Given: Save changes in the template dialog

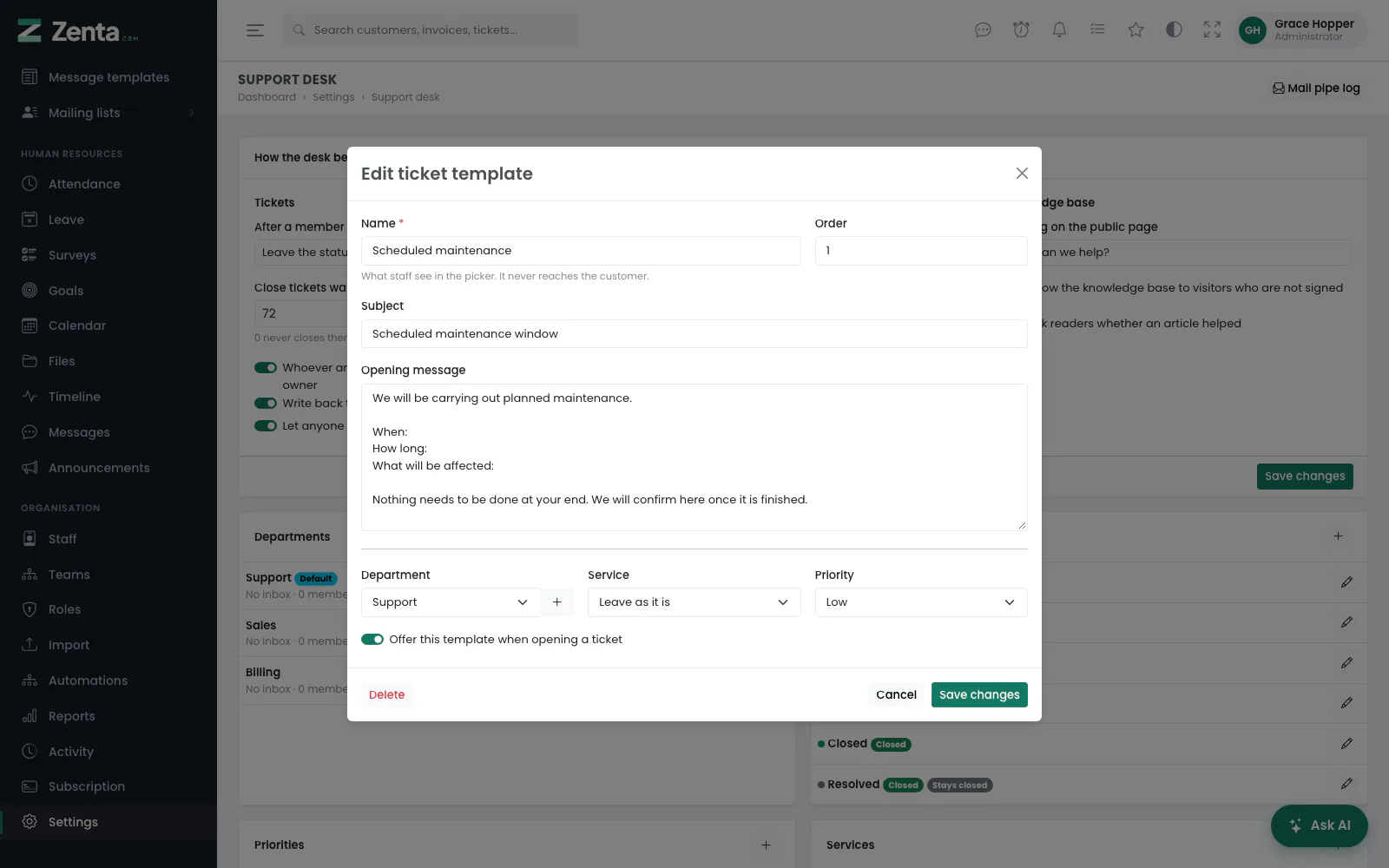Looking at the screenshot, I should click(x=979, y=695).
